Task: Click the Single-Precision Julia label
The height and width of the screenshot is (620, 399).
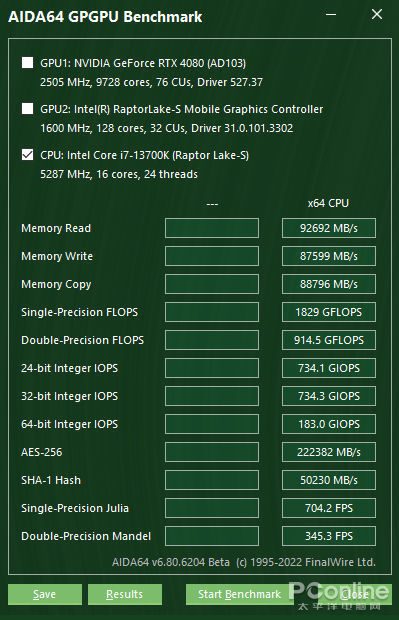Action: 75,508
